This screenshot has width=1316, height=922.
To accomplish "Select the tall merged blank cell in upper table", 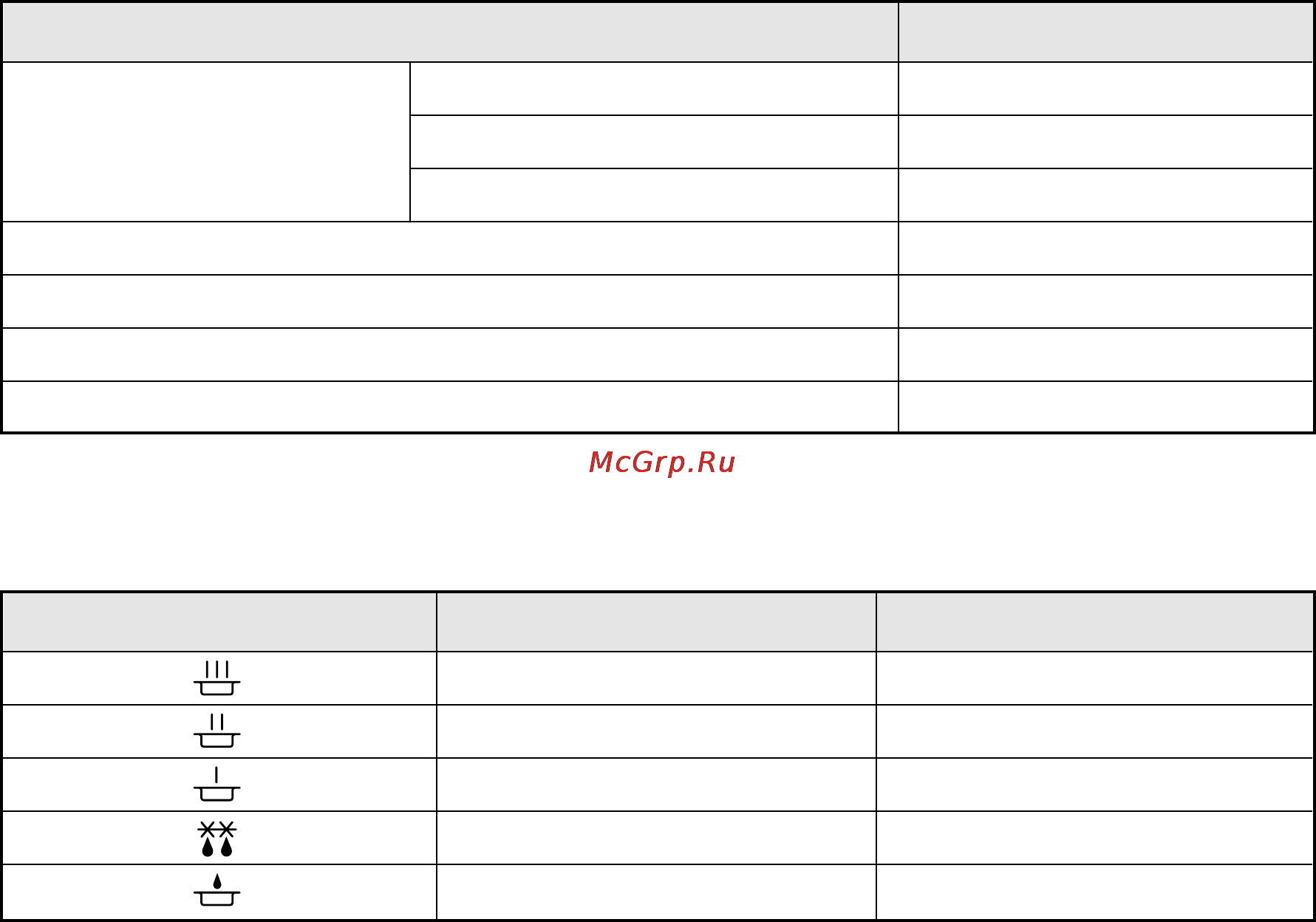I will [x=206, y=142].
